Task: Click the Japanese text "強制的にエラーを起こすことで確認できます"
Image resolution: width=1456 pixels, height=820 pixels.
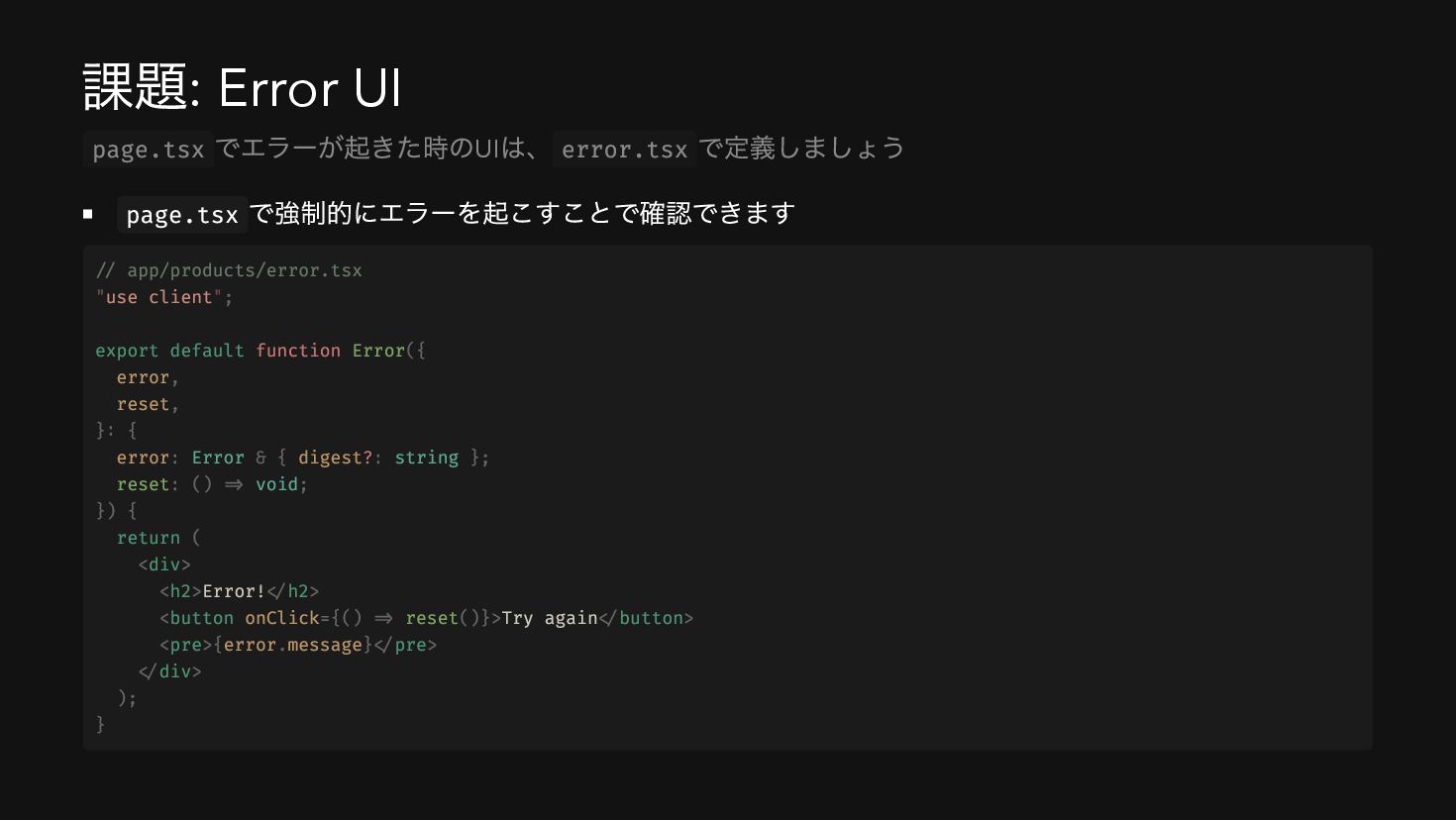Action: pos(535,214)
